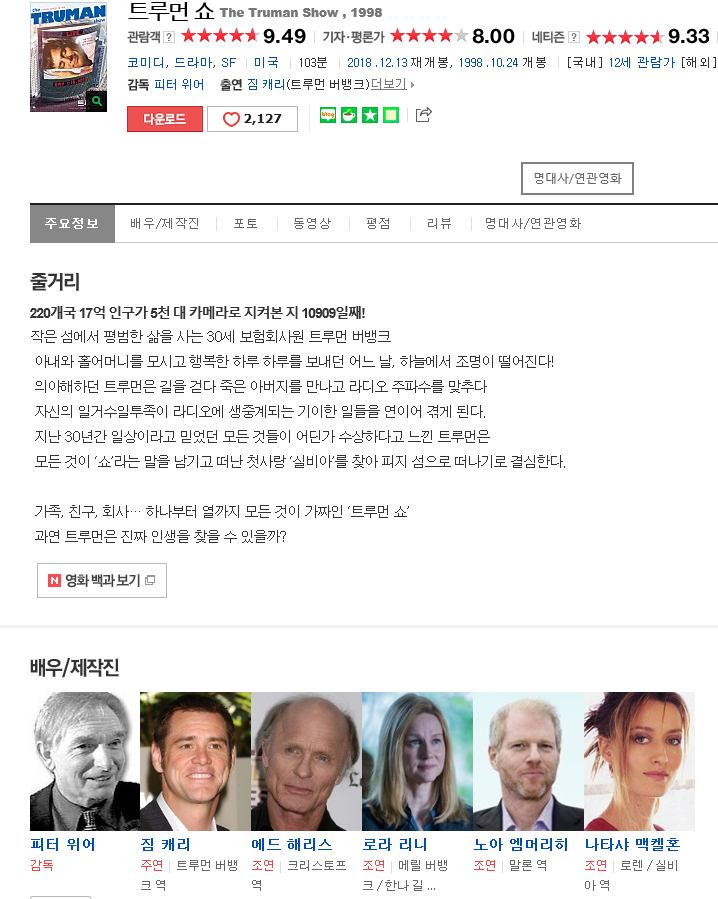
Task: Click the green star bookmark icon
Action: [370, 115]
